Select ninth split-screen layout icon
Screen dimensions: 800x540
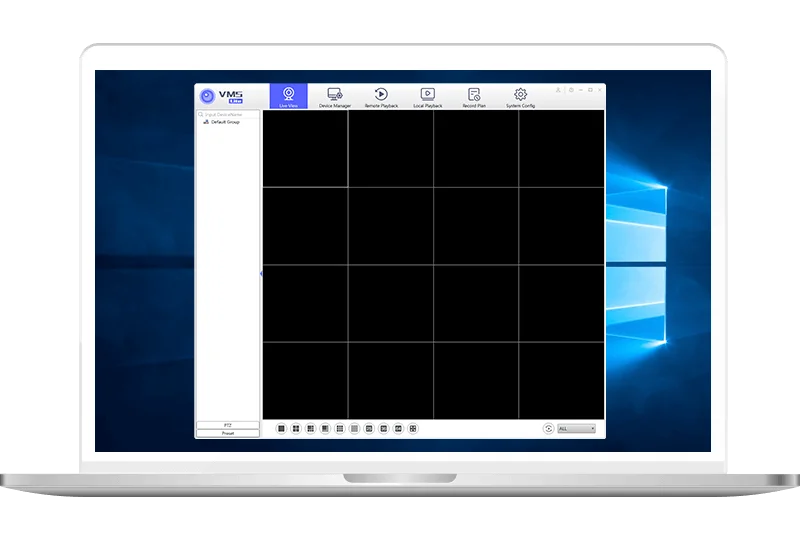[x=398, y=428]
